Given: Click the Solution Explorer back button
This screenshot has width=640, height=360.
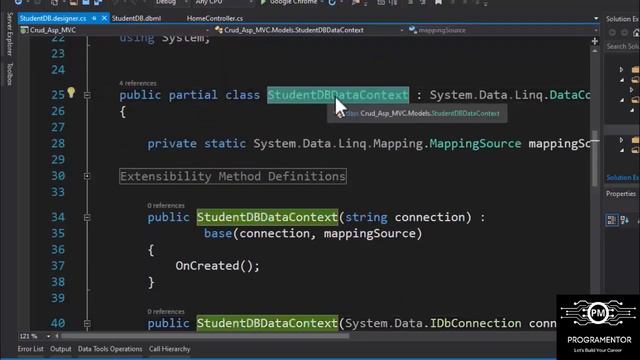Looking at the screenshot, I should [612, 32].
